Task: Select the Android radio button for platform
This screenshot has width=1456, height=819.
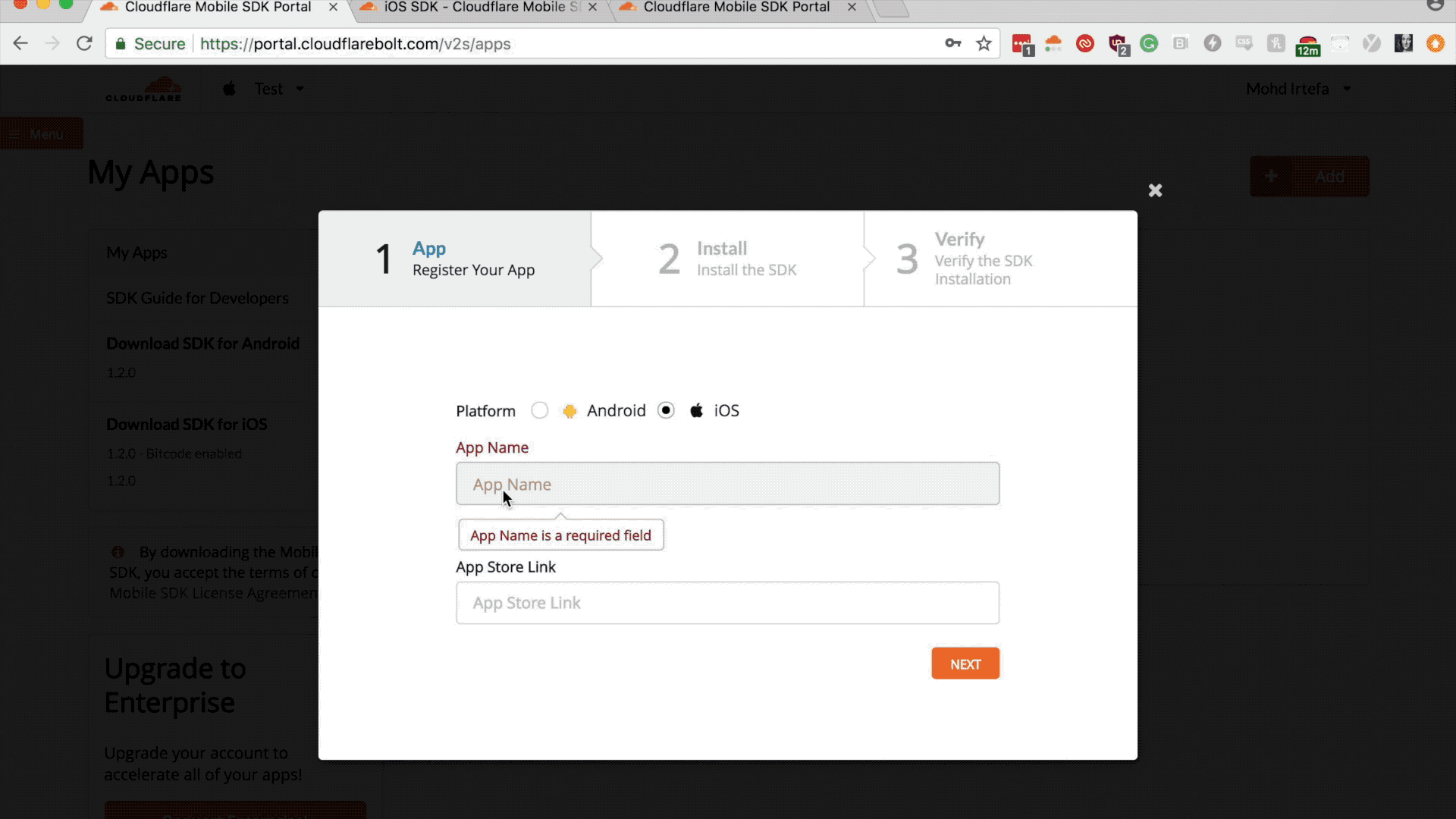Action: (x=540, y=411)
